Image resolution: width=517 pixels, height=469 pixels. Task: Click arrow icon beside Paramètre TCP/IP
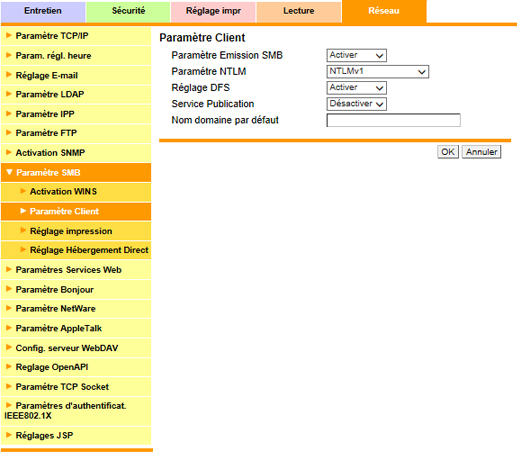(x=9, y=35)
